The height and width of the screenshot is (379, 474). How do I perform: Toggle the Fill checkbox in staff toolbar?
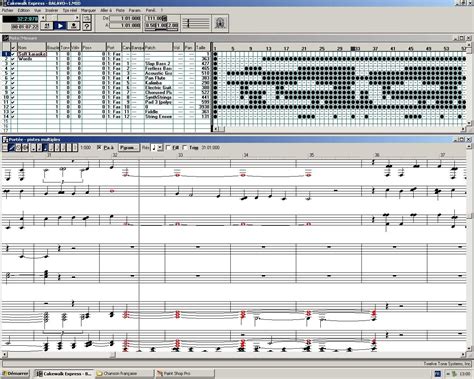click(x=168, y=147)
